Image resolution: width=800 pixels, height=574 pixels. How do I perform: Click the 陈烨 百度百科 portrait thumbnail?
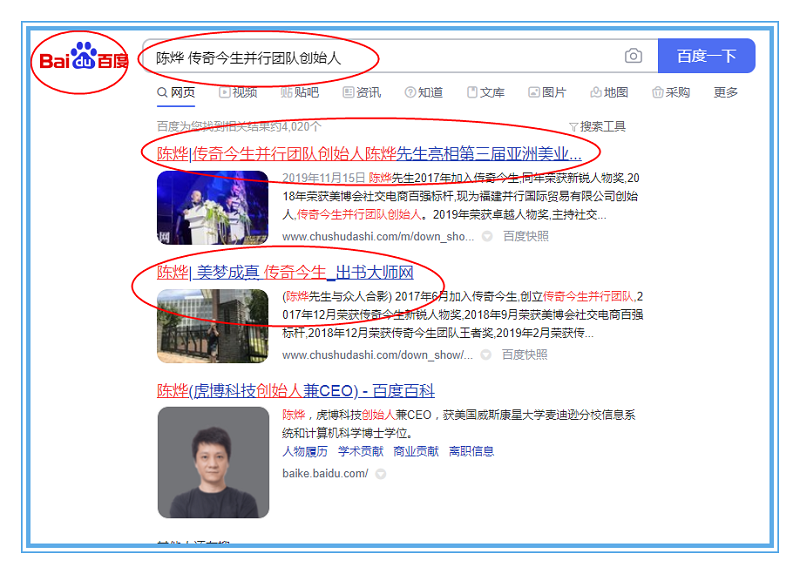pos(213,462)
